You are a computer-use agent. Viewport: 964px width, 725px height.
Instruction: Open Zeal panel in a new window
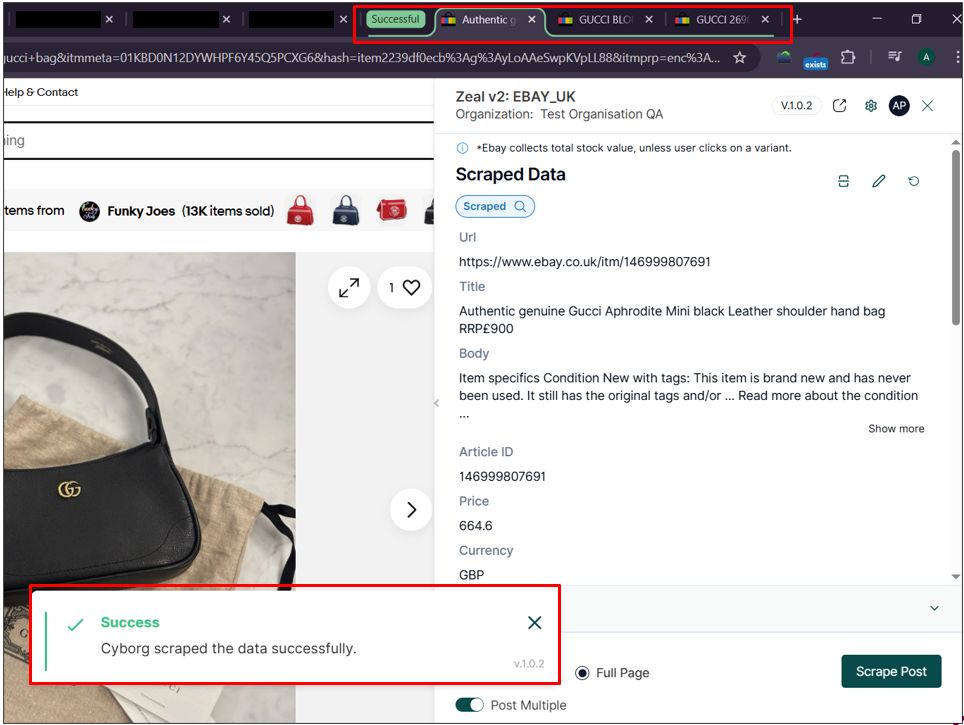[x=839, y=106]
